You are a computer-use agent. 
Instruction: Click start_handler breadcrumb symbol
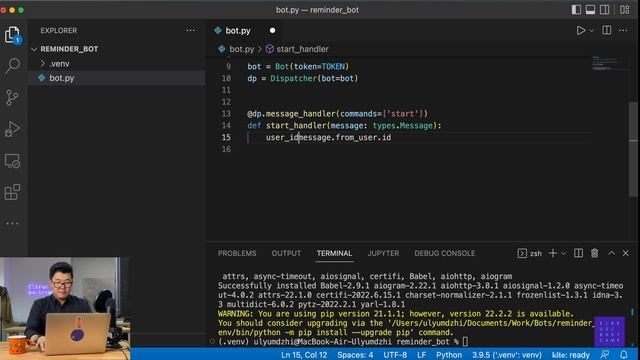click(x=302, y=49)
